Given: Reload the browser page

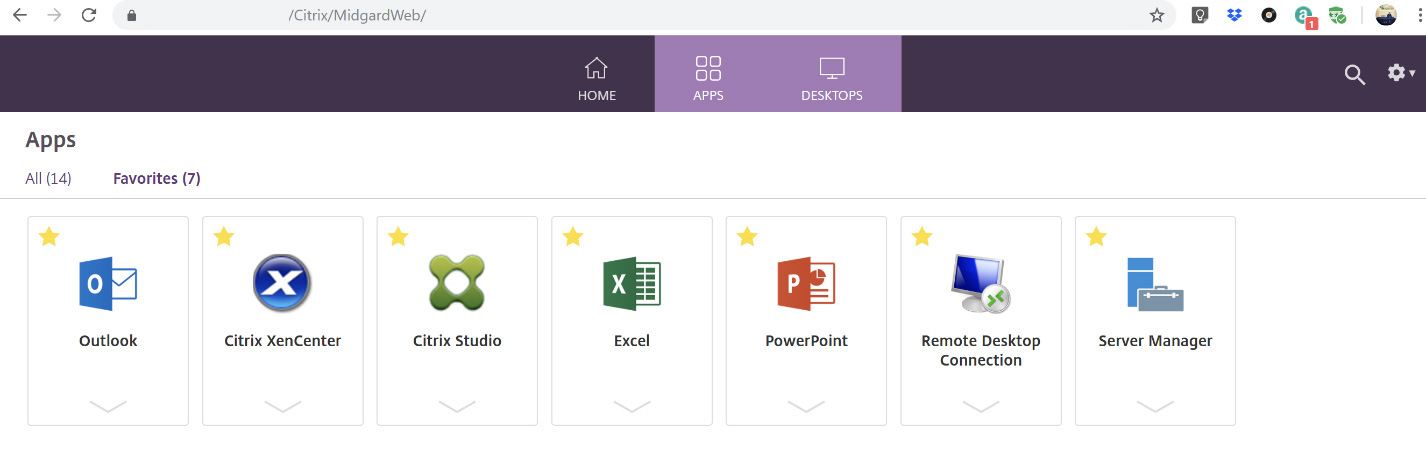Looking at the screenshot, I should tap(89, 15).
